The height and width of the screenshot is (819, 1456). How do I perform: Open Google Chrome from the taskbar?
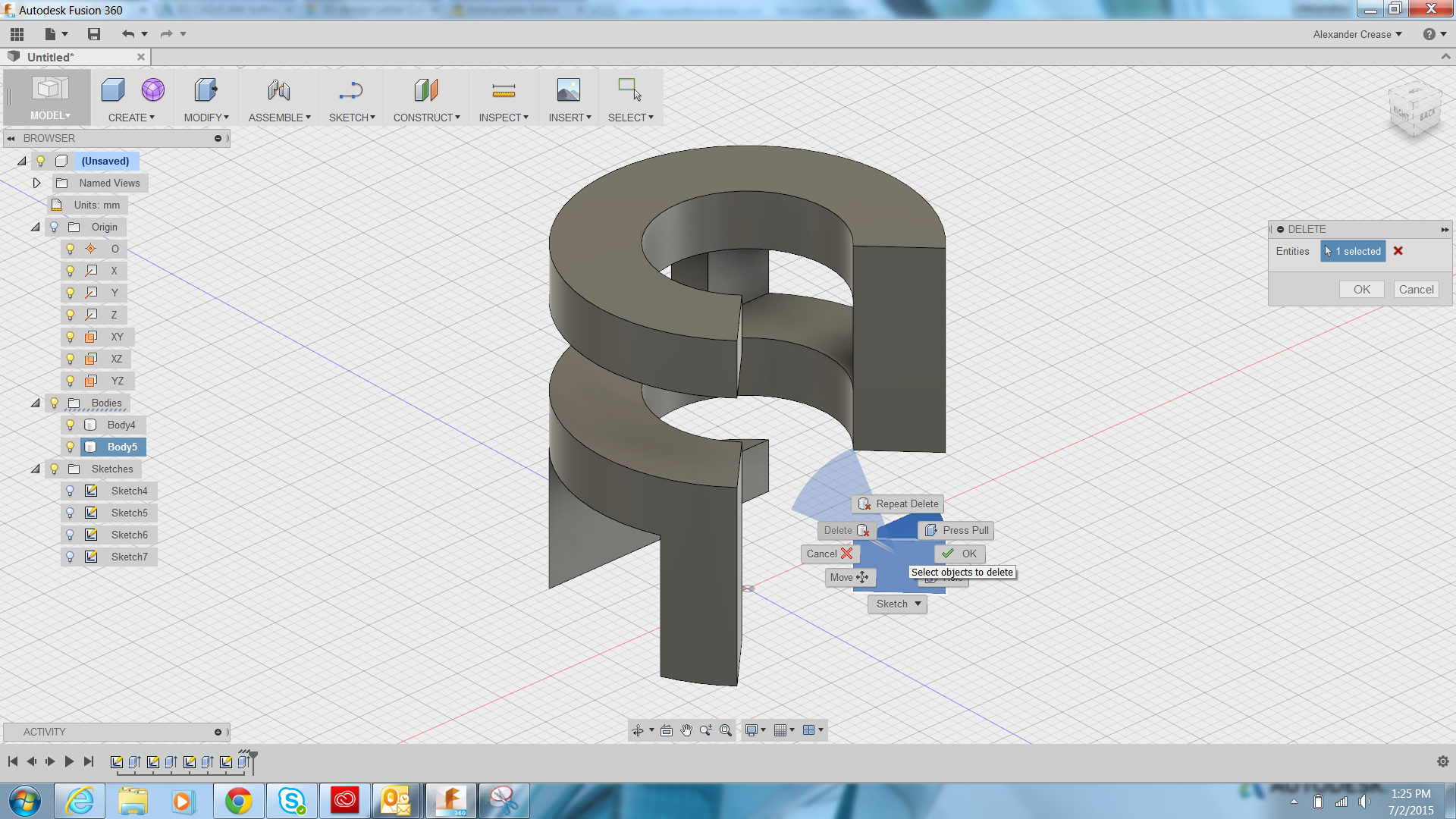pos(238,801)
